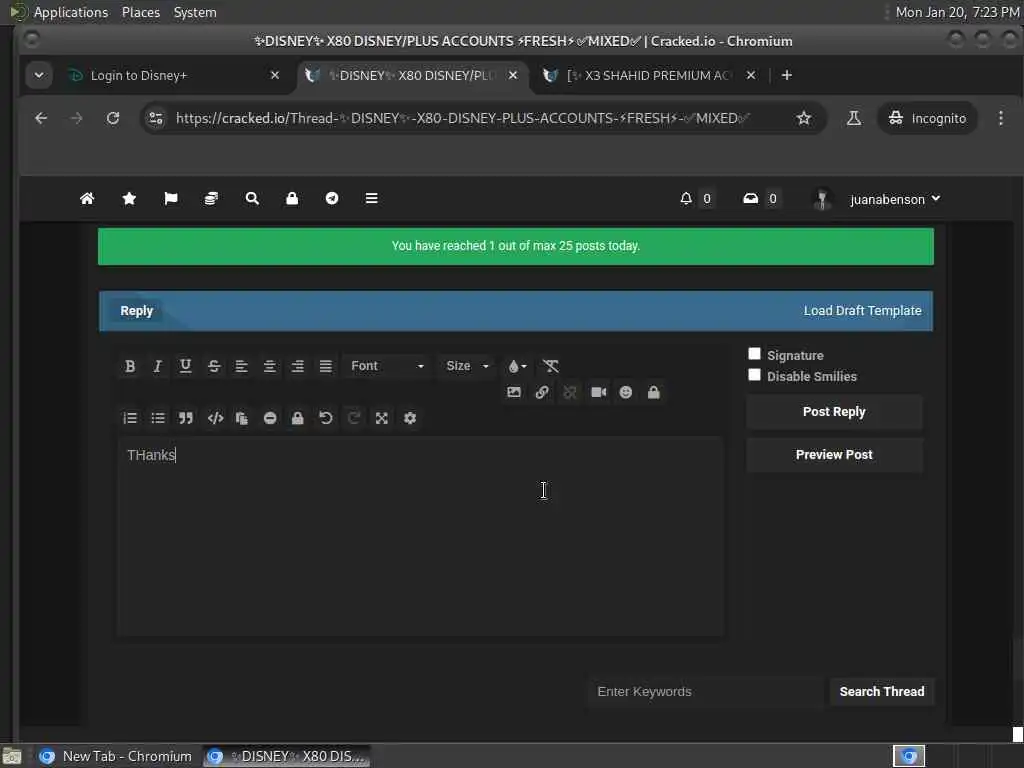This screenshot has height=768, width=1024.
Task: Bookmark this page with star icon
Action: 804,118
